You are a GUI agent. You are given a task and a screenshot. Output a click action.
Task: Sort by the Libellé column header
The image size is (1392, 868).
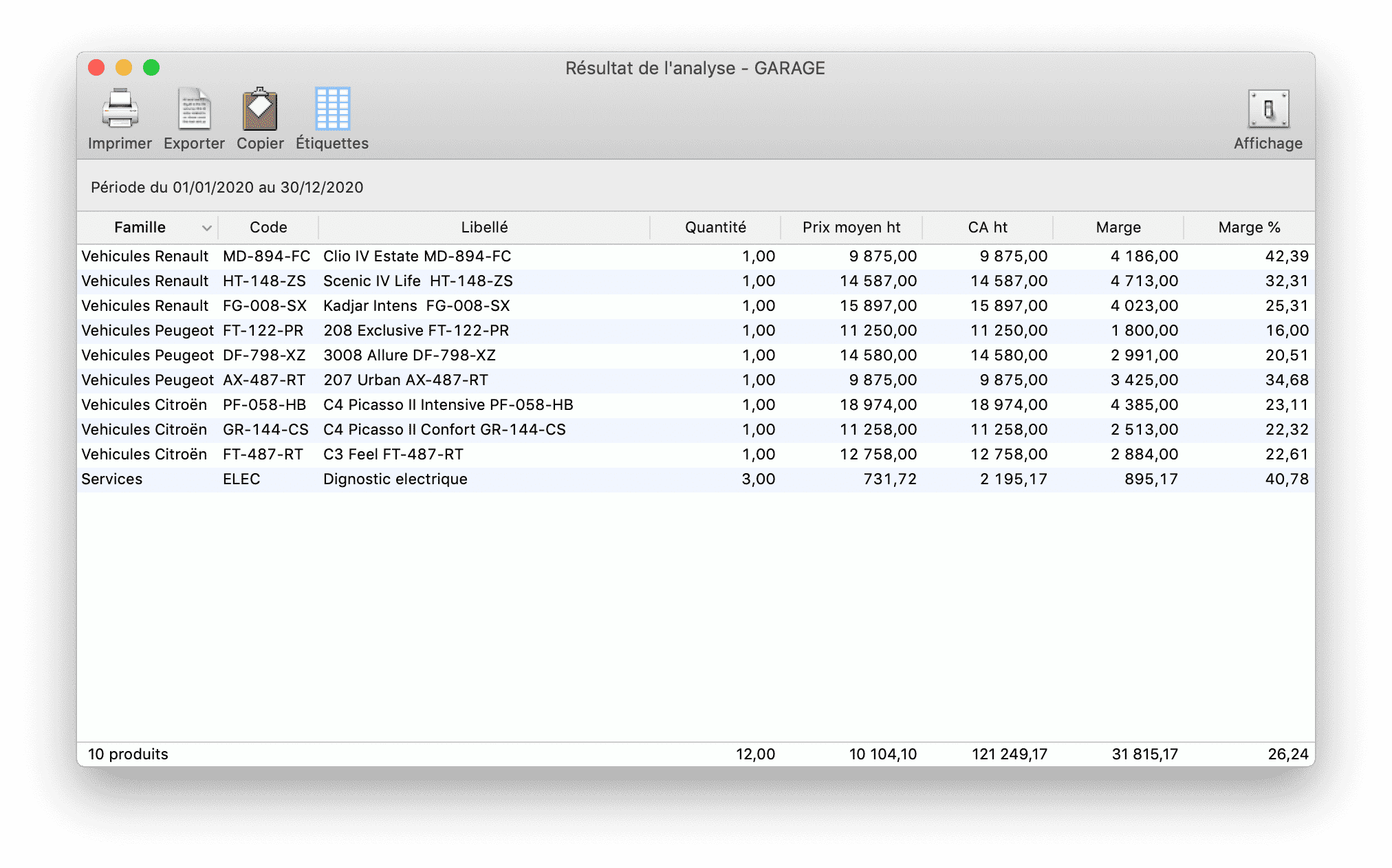[x=484, y=228]
